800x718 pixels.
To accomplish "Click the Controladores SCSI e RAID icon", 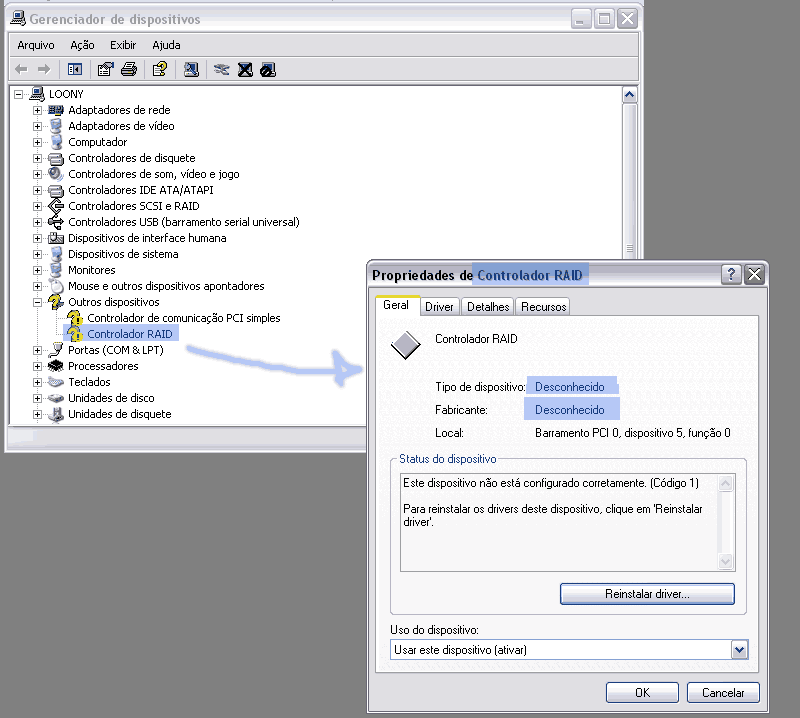I will [x=56, y=206].
